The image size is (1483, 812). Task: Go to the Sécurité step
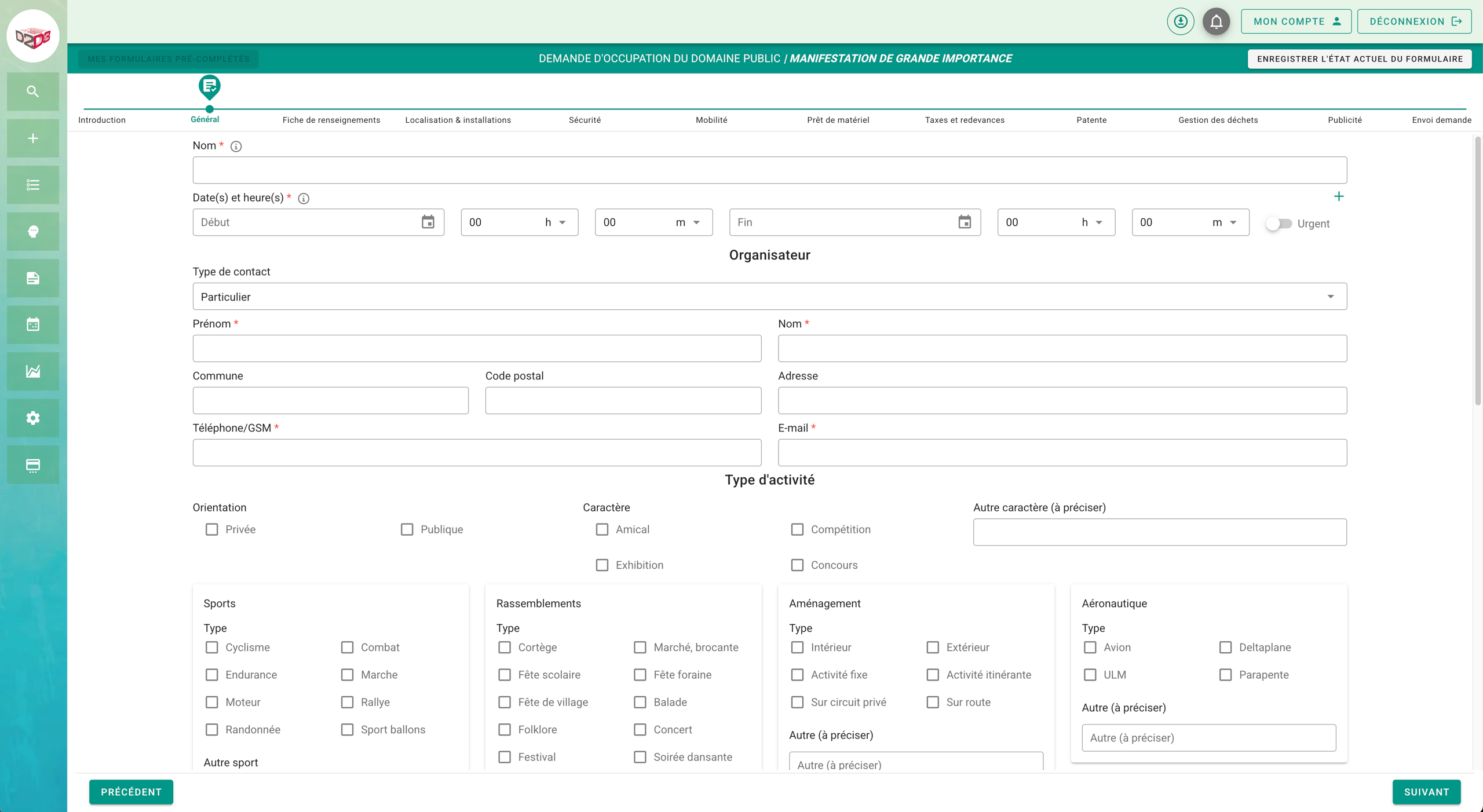pos(585,120)
